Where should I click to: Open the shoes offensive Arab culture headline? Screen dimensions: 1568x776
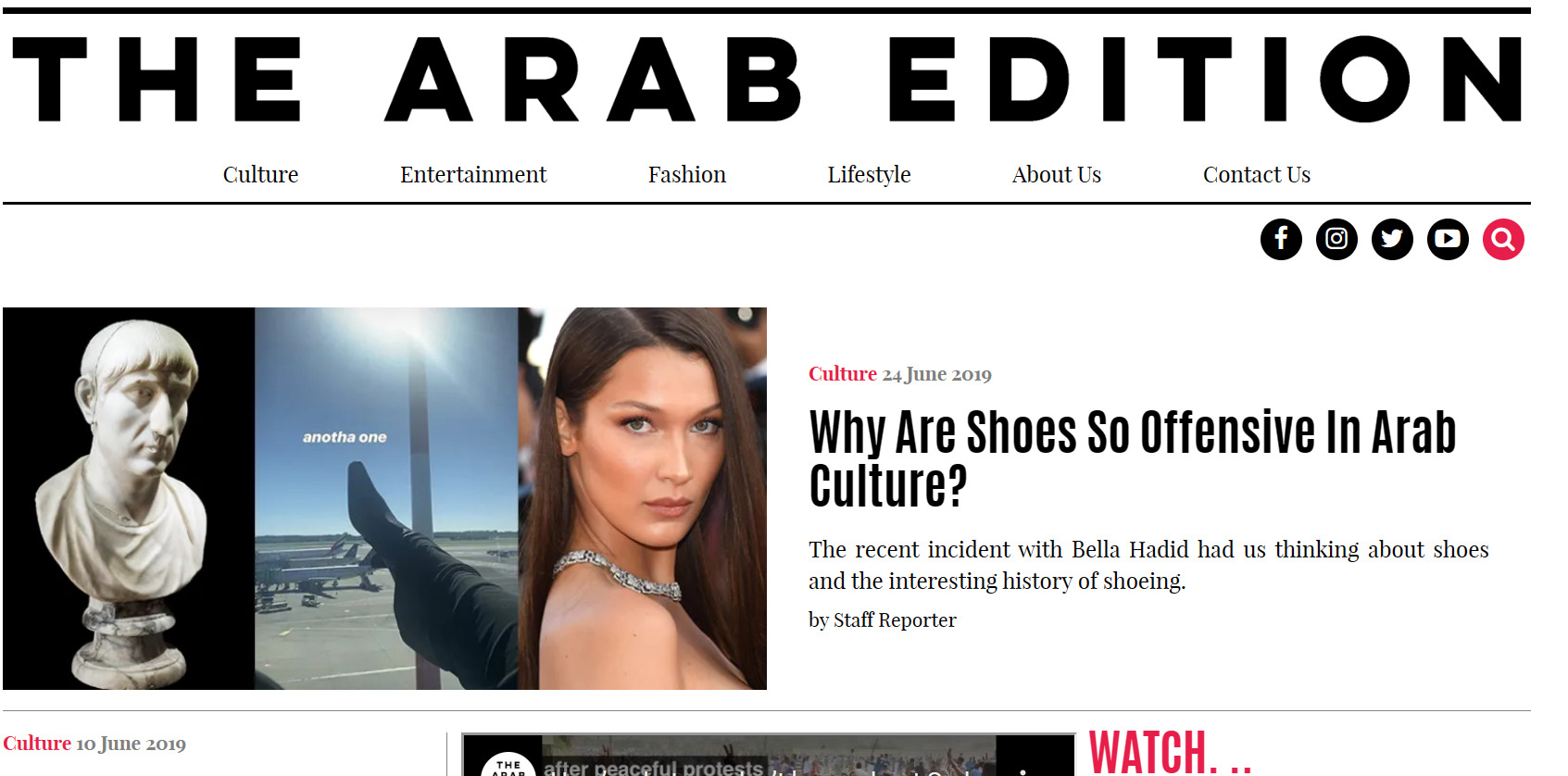click(1132, 458)
